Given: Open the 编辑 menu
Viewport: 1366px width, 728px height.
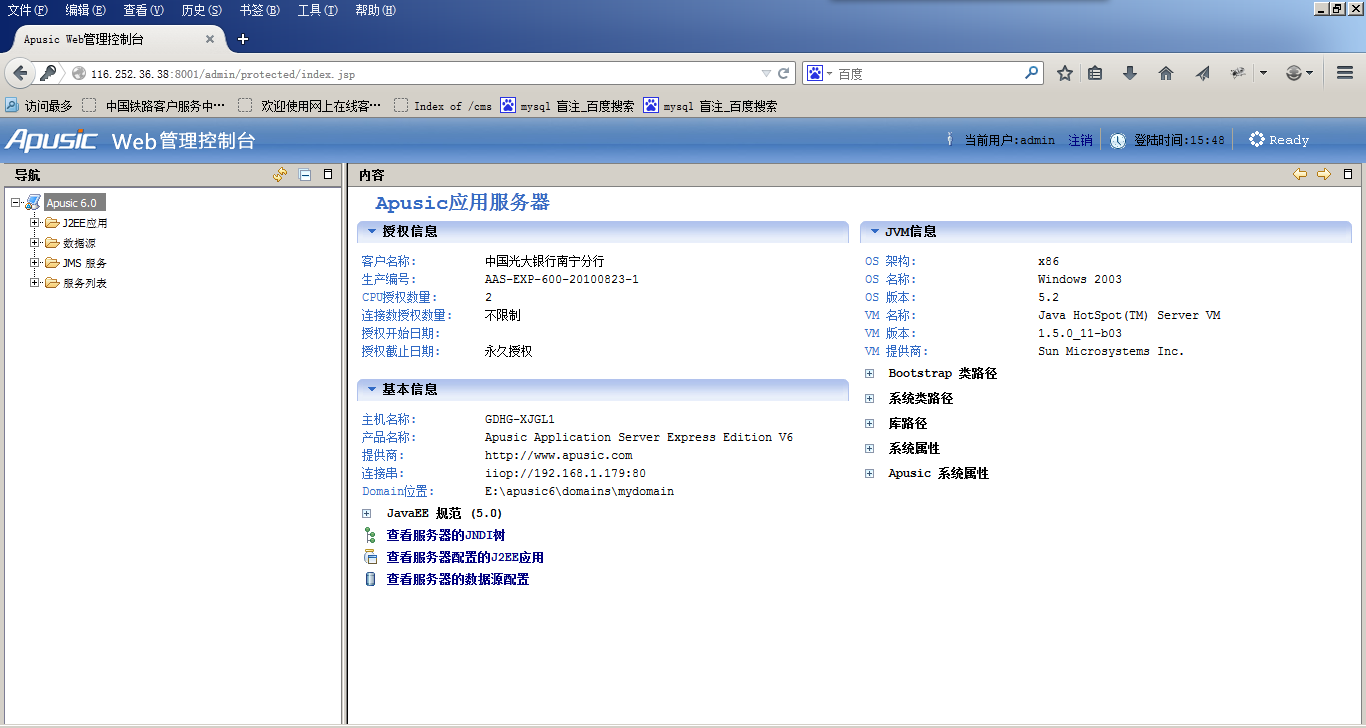Looking at the screenshot, I should point(85,10).
